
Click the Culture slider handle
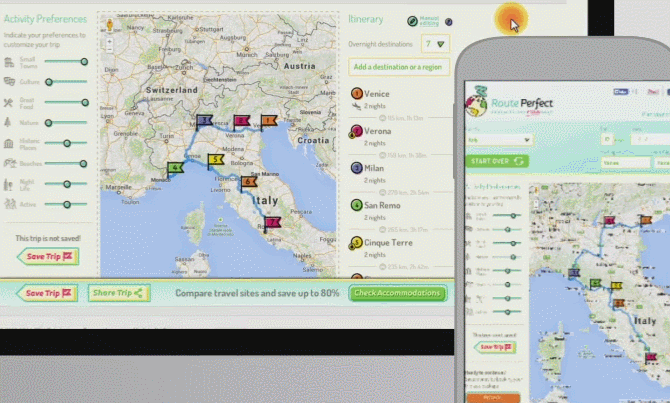coord(49,82)
